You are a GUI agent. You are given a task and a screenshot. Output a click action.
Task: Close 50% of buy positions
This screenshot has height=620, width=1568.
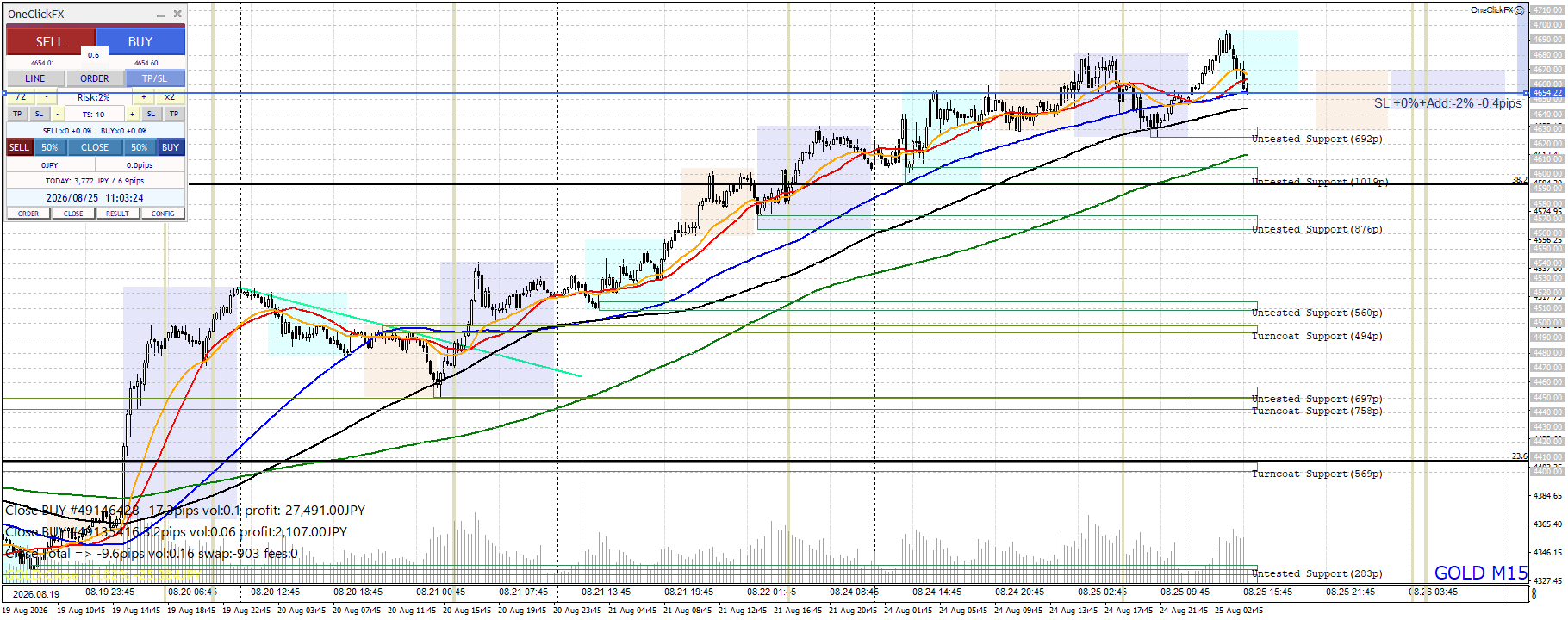[140, 147]
